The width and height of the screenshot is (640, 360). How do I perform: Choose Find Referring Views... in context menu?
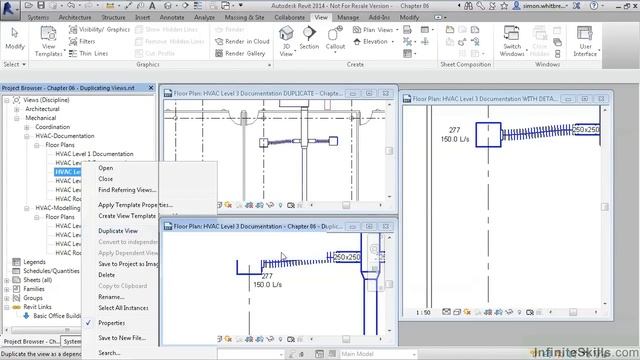(127, 190)
